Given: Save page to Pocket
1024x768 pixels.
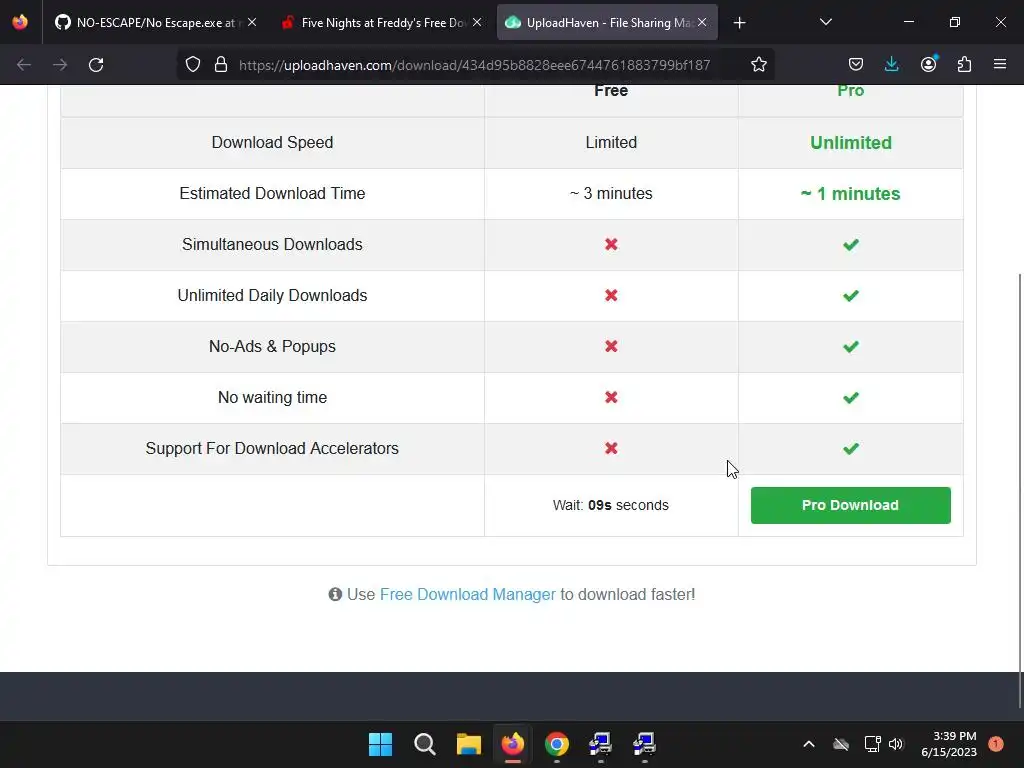Looking at the screenshot, I should click(x=856, y=65).
